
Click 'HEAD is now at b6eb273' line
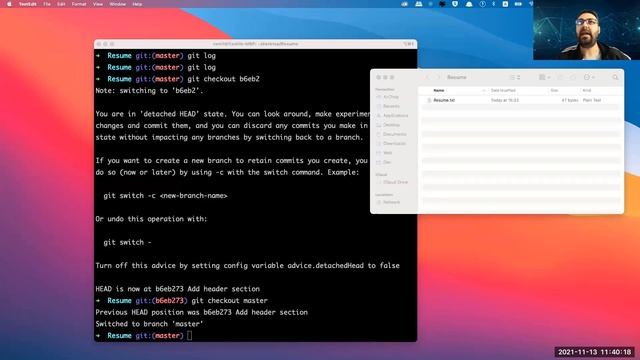(178, 289)
